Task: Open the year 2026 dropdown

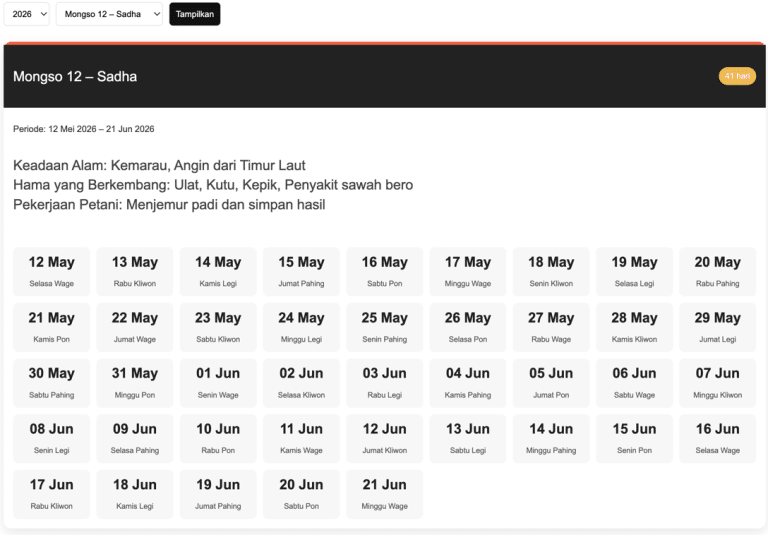Action: (x=27, y=15)
